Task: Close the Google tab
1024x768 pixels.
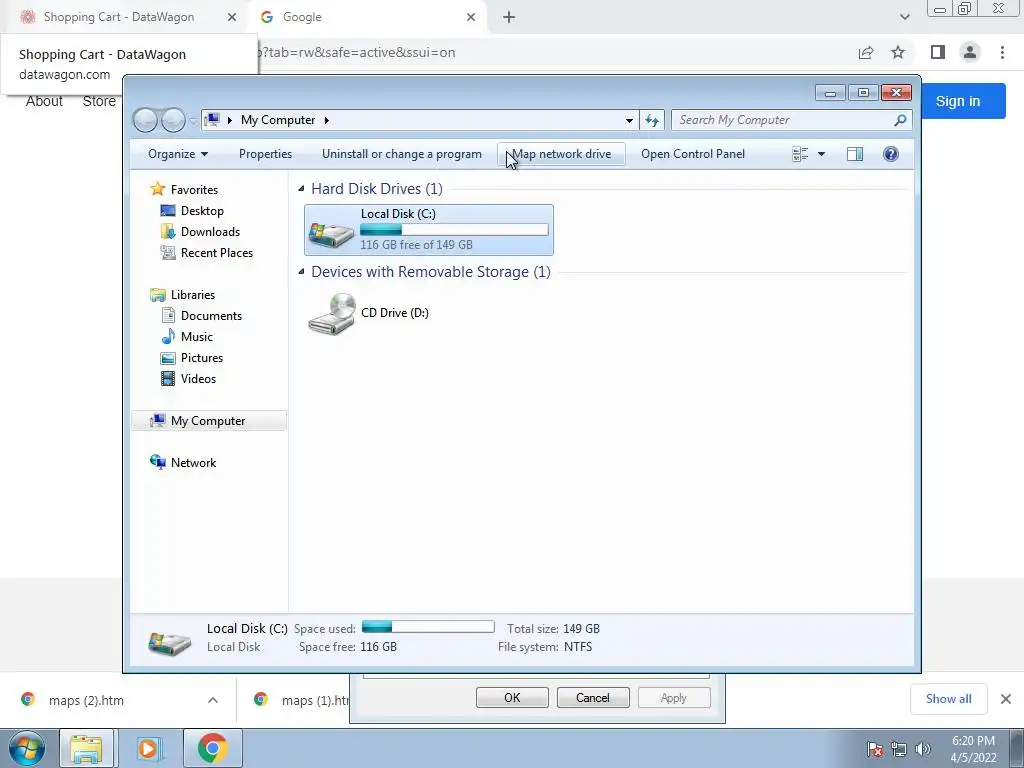Action: tap(471, 17)
